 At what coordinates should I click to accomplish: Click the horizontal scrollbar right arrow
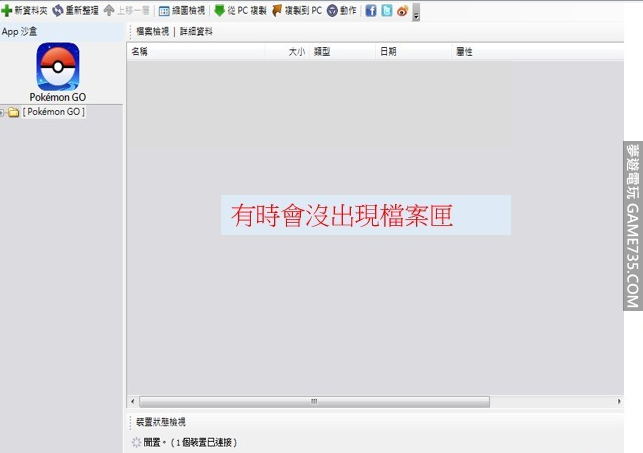coord(619,401)
